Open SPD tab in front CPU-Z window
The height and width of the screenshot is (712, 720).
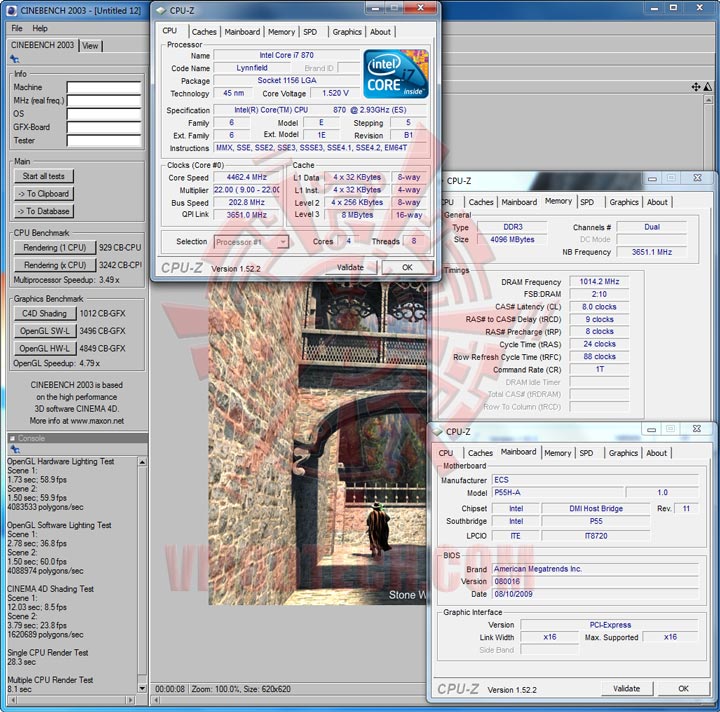tap(310, 32)
